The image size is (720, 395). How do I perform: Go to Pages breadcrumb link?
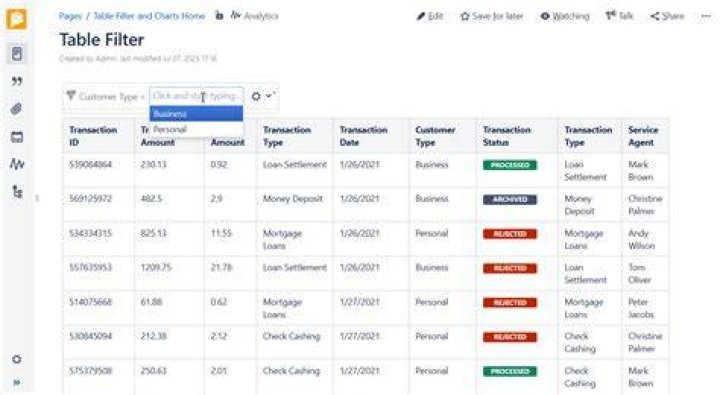click(70, 16)
